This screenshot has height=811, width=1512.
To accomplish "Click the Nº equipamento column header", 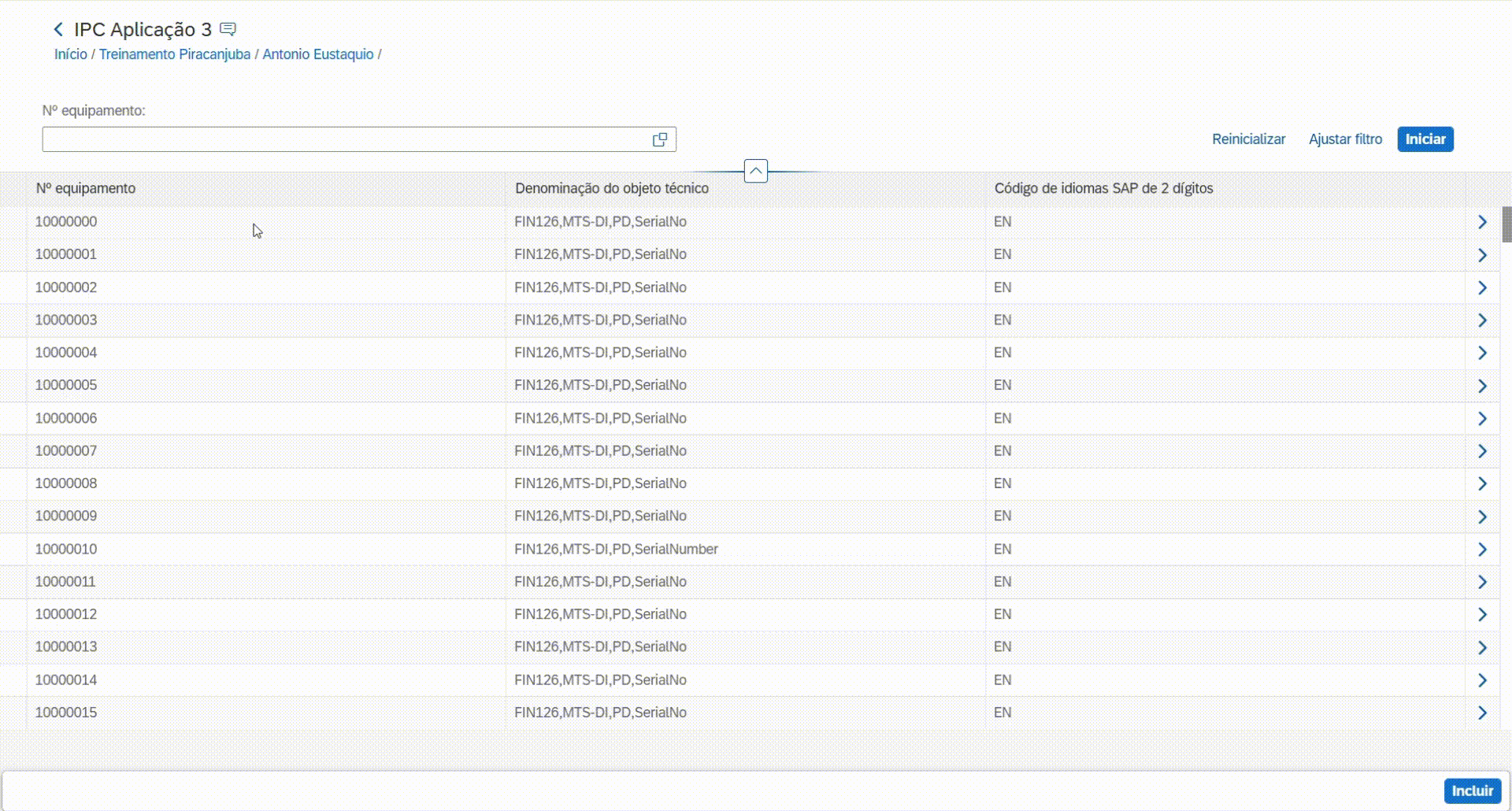I will [x=86, y=188].
